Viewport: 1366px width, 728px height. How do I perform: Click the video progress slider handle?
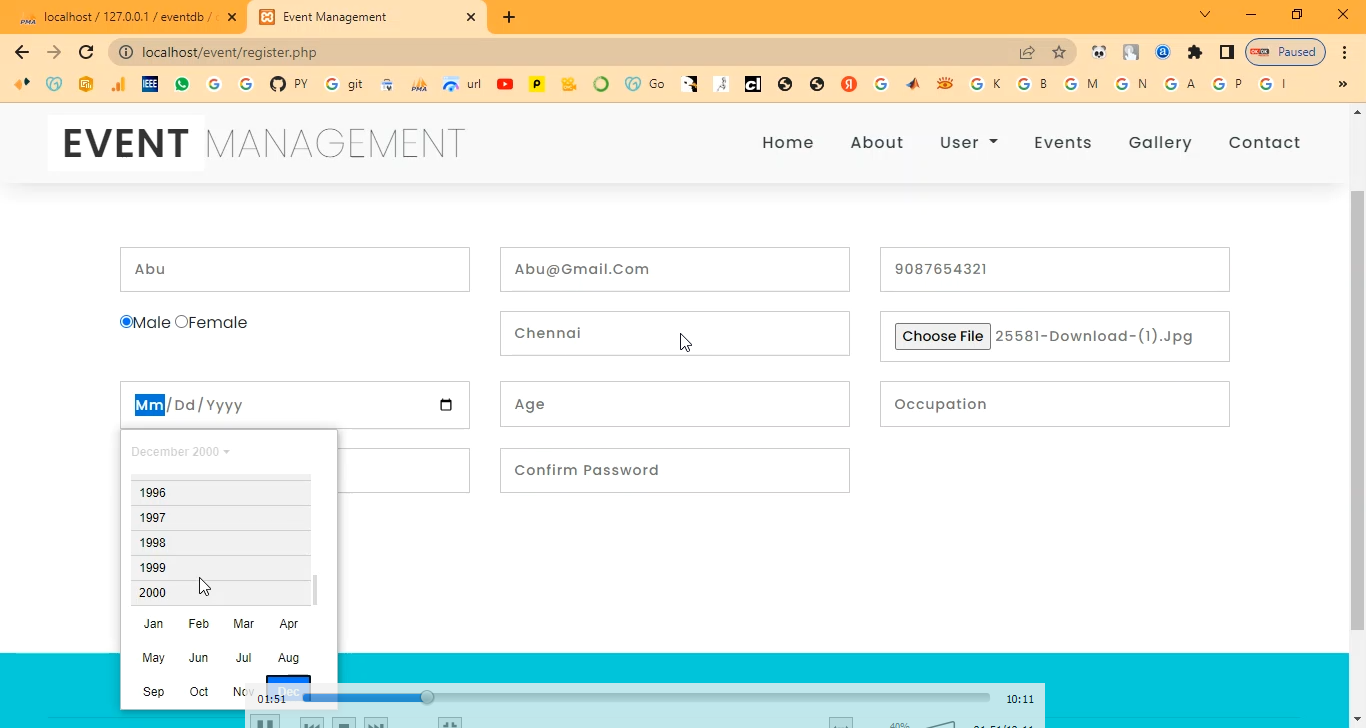[427, 697]
